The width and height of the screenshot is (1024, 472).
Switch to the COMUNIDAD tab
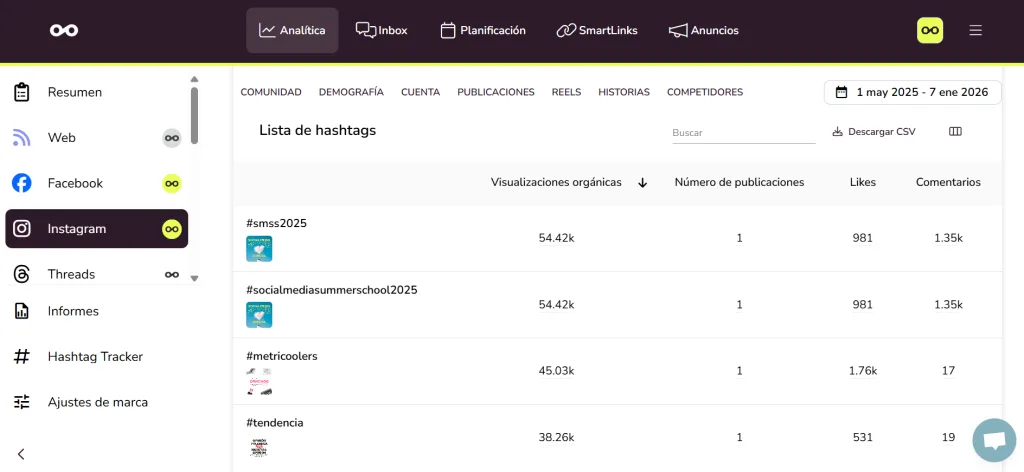pyautogui.click(x=271, y=92)
